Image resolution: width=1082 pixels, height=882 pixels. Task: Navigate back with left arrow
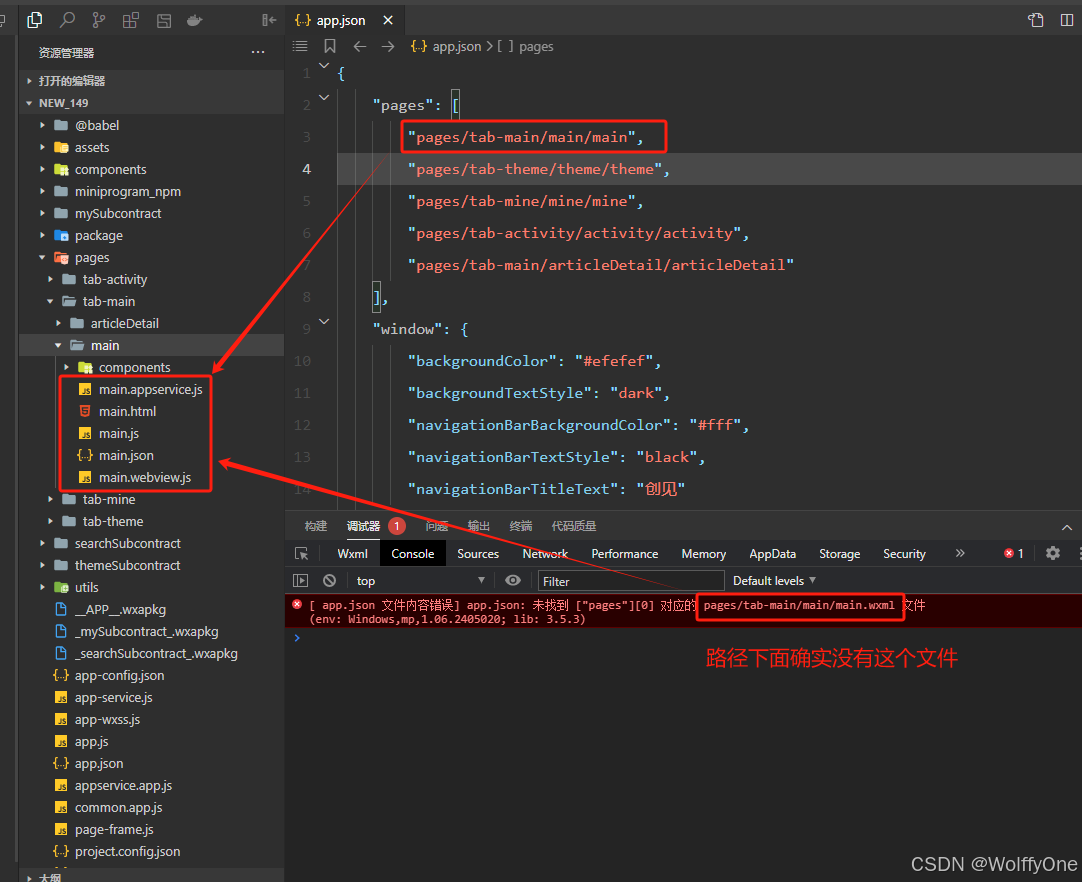click(x=360, y=46)
